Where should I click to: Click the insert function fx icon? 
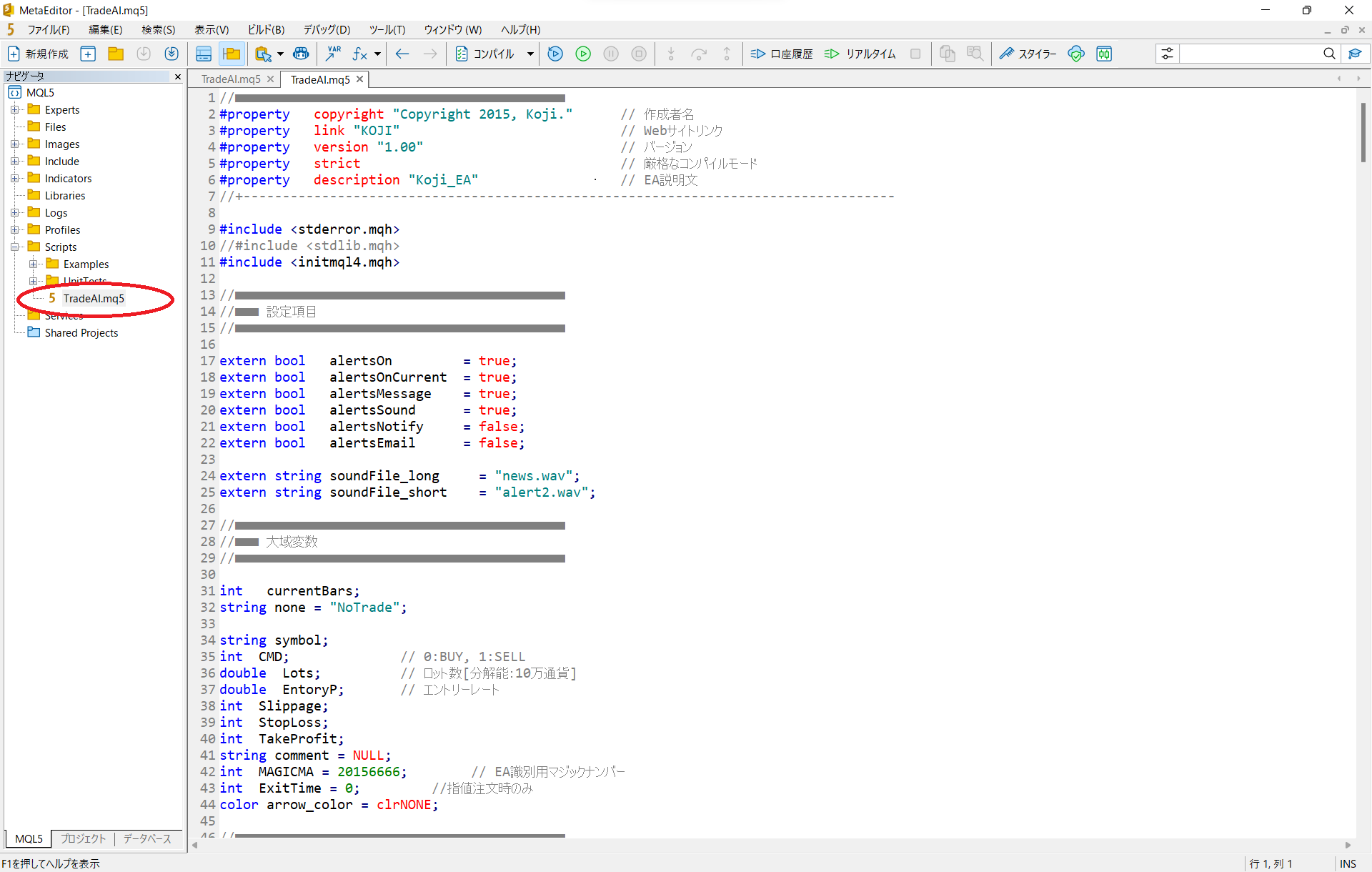359,54
